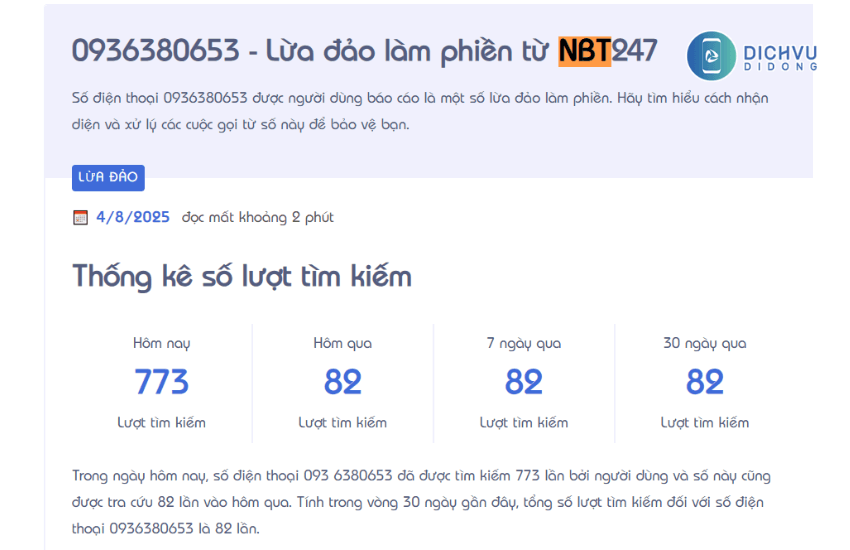Click the '30 ngày qua' label
The height and width of the screenshot is (550, 850).
tap(705, 344)
